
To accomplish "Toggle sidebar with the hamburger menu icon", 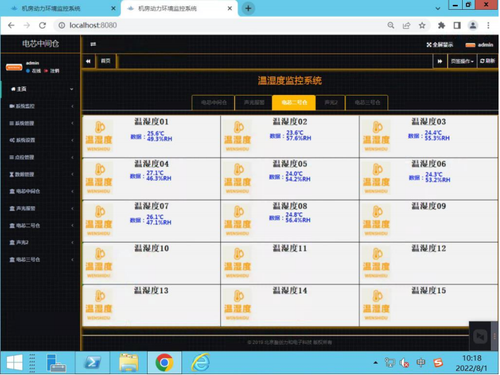I will pyautogui.click(x=93, y=44).
